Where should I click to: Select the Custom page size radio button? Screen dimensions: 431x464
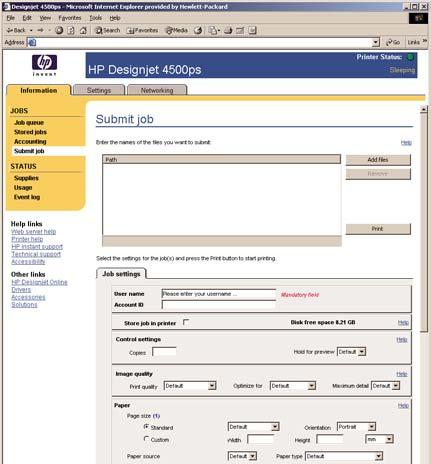[x=146, y=439]
